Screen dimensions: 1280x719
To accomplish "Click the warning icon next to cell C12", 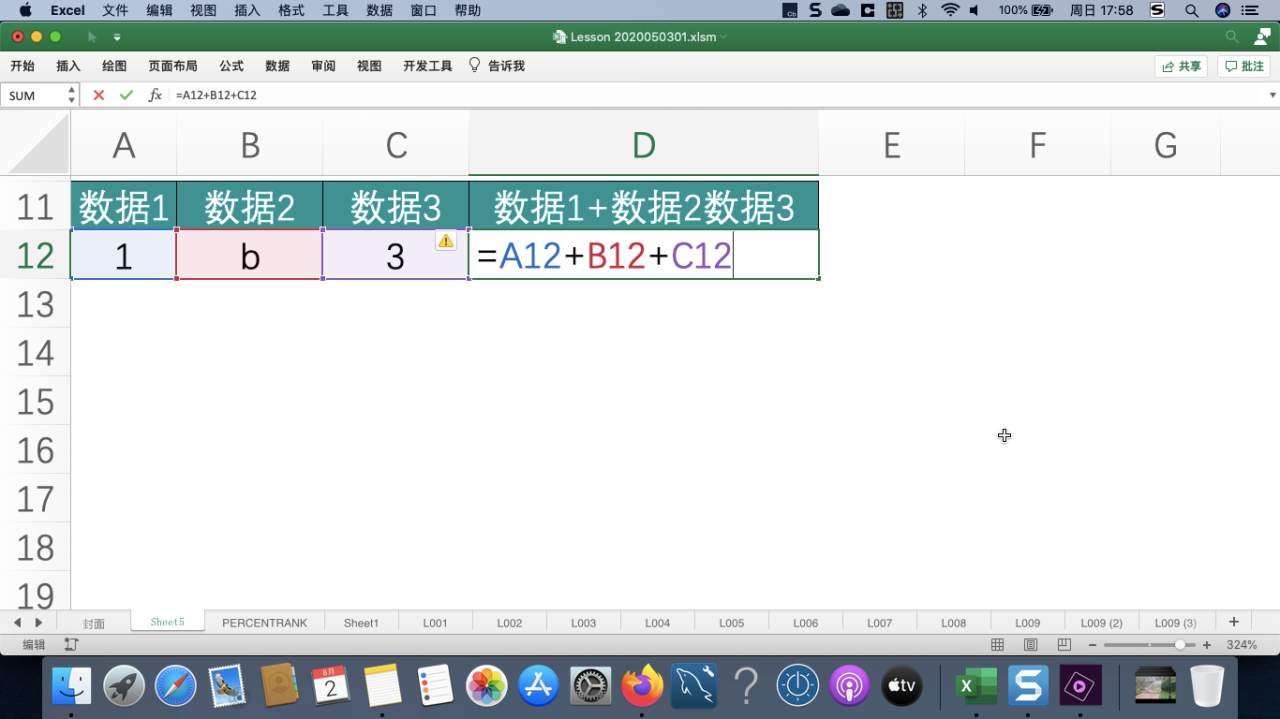I will [446, 241].
